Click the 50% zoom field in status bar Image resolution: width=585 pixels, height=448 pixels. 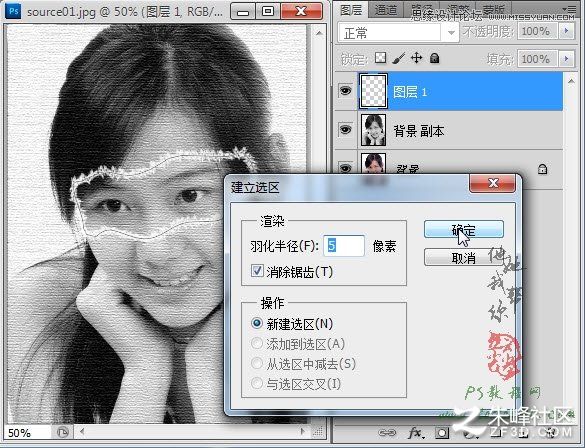(27, 433)
